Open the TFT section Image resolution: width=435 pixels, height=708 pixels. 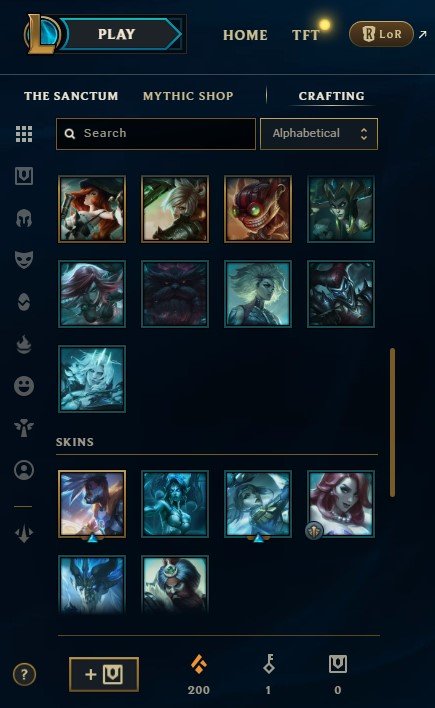pyautogui.click(x=306, y=35)
